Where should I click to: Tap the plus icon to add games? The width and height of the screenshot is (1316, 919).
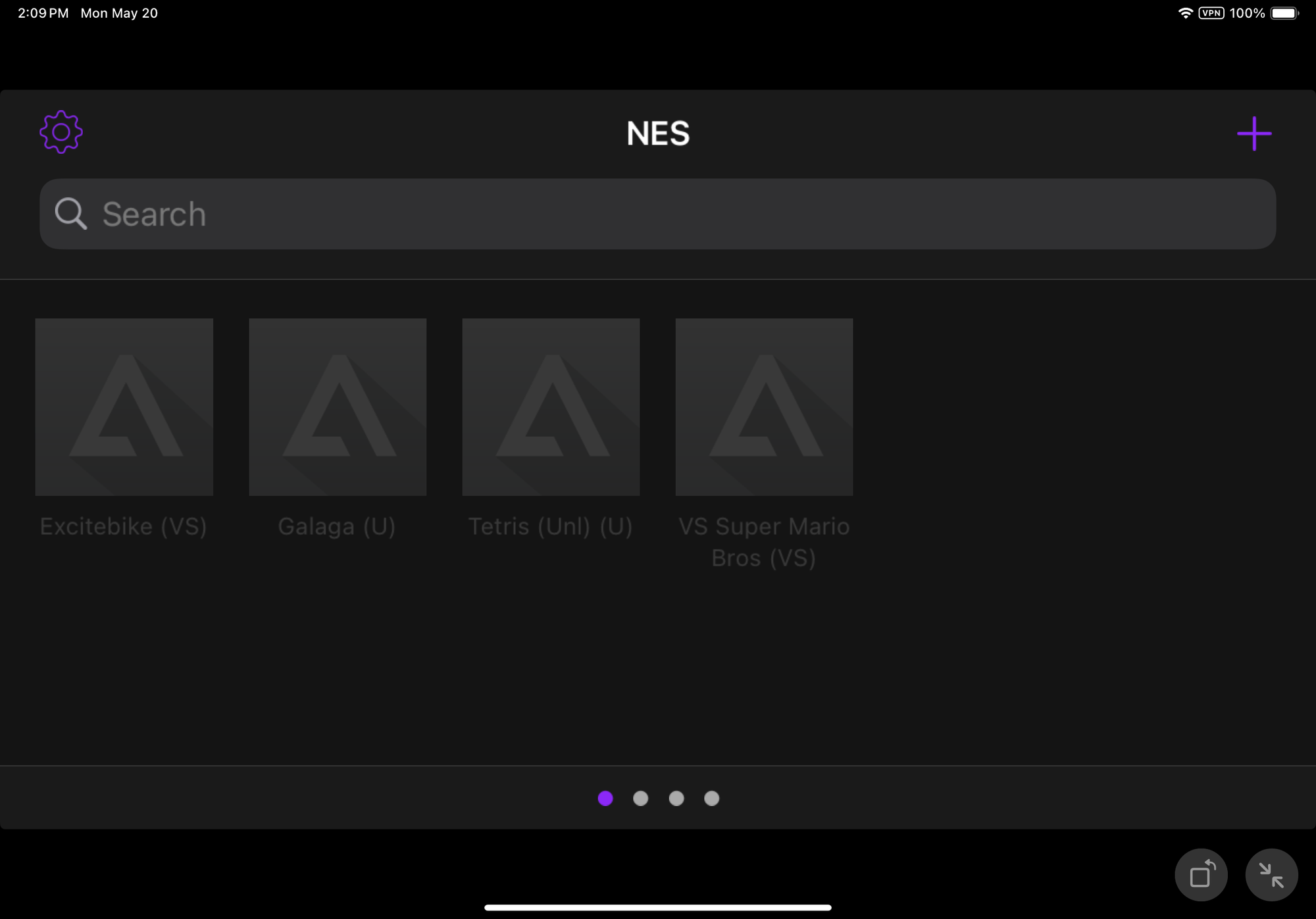(x=1253, y=134)
